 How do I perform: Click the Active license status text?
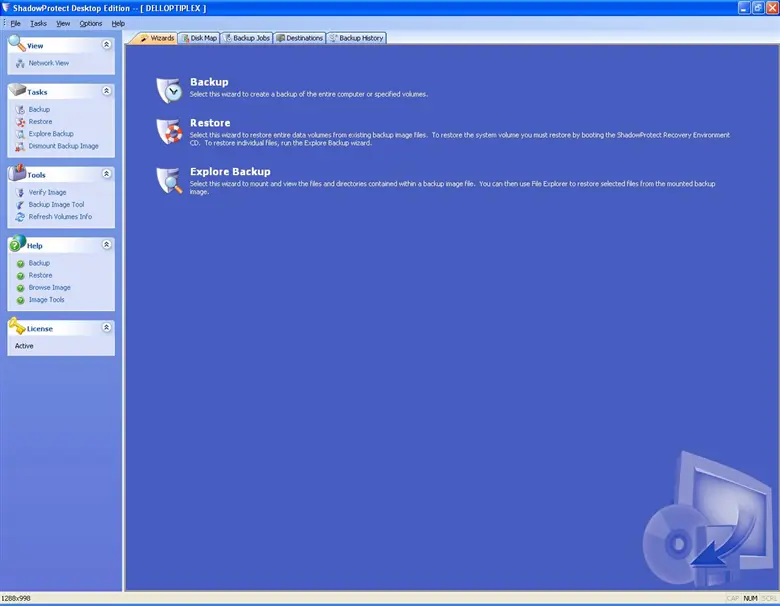24,346
